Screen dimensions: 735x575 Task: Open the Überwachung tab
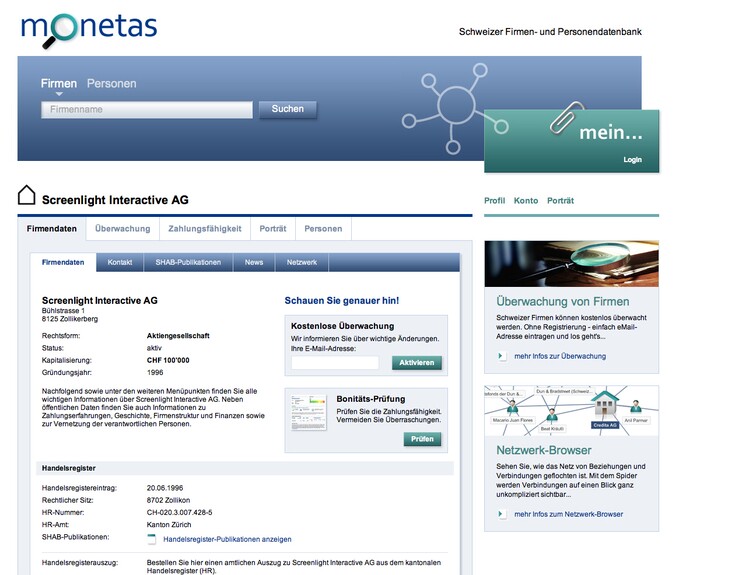(123, 229)
